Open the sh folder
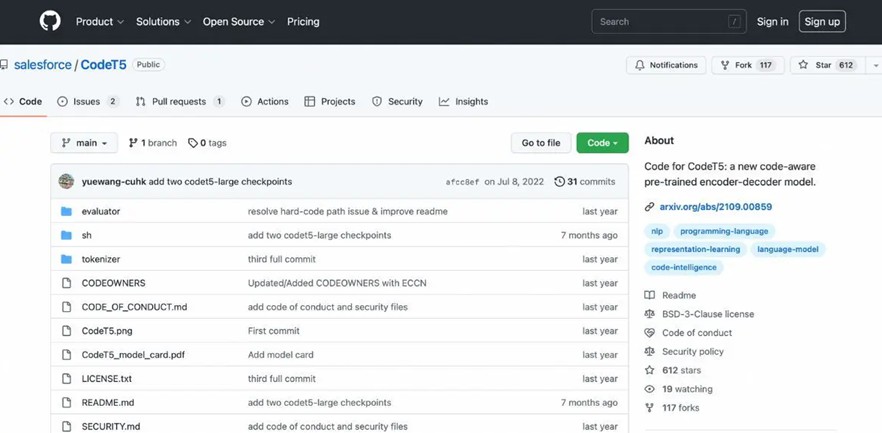This screenshot has height=433, width=882. [x=87, y=235]
